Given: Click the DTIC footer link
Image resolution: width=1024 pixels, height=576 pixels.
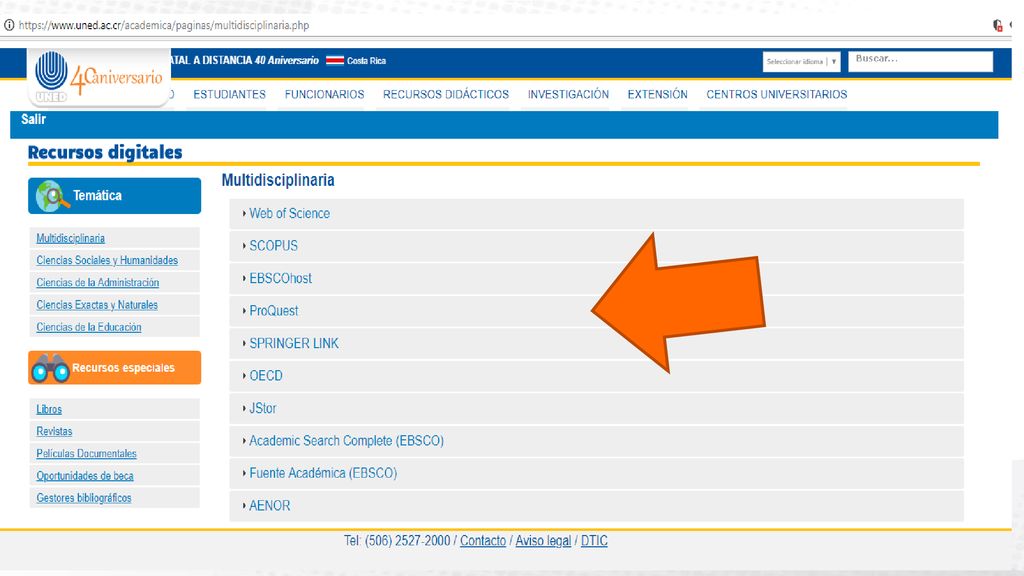Looking at the screenshot, I should click(594, 541).
